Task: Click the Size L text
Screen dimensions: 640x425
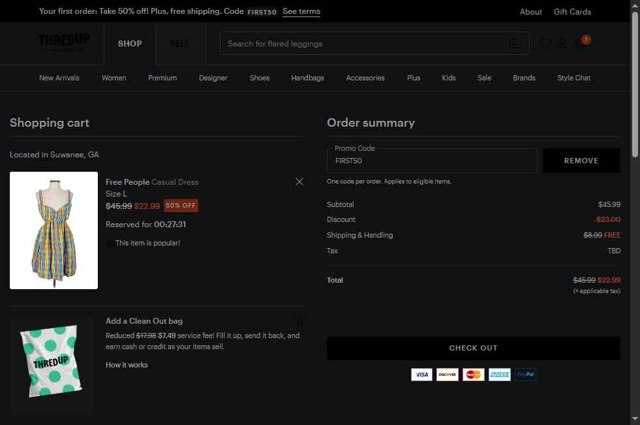Action: click(x=116, y=194)
